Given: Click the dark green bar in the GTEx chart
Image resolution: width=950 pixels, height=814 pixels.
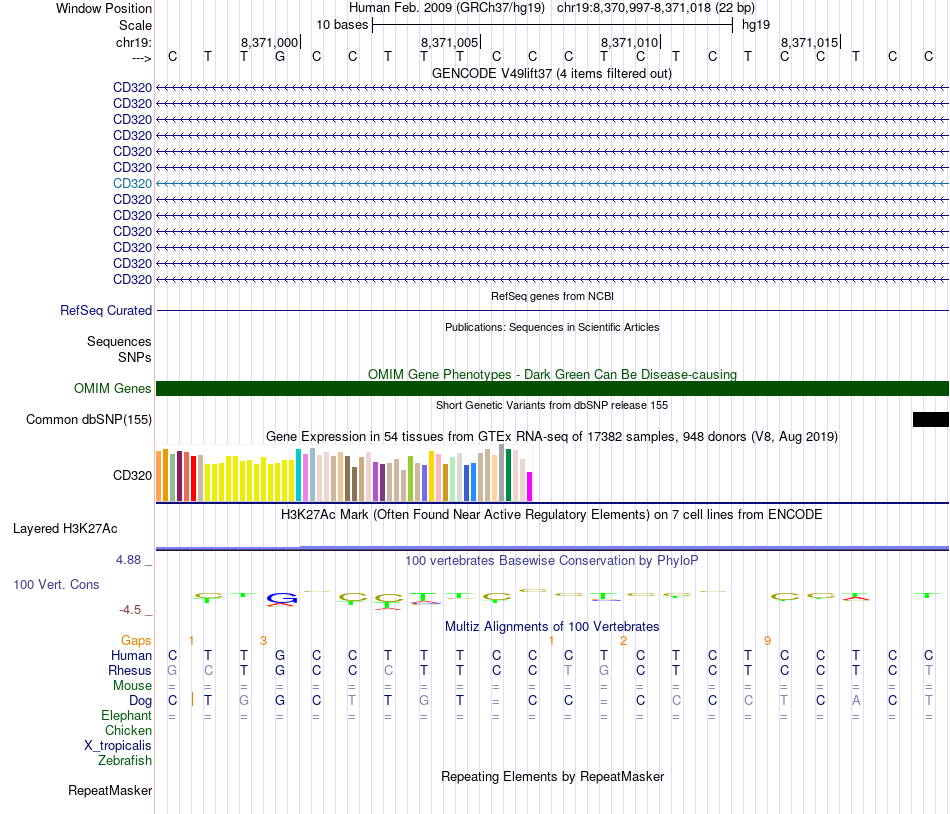Looking at the screenshot, I should (x=508, y=475).
